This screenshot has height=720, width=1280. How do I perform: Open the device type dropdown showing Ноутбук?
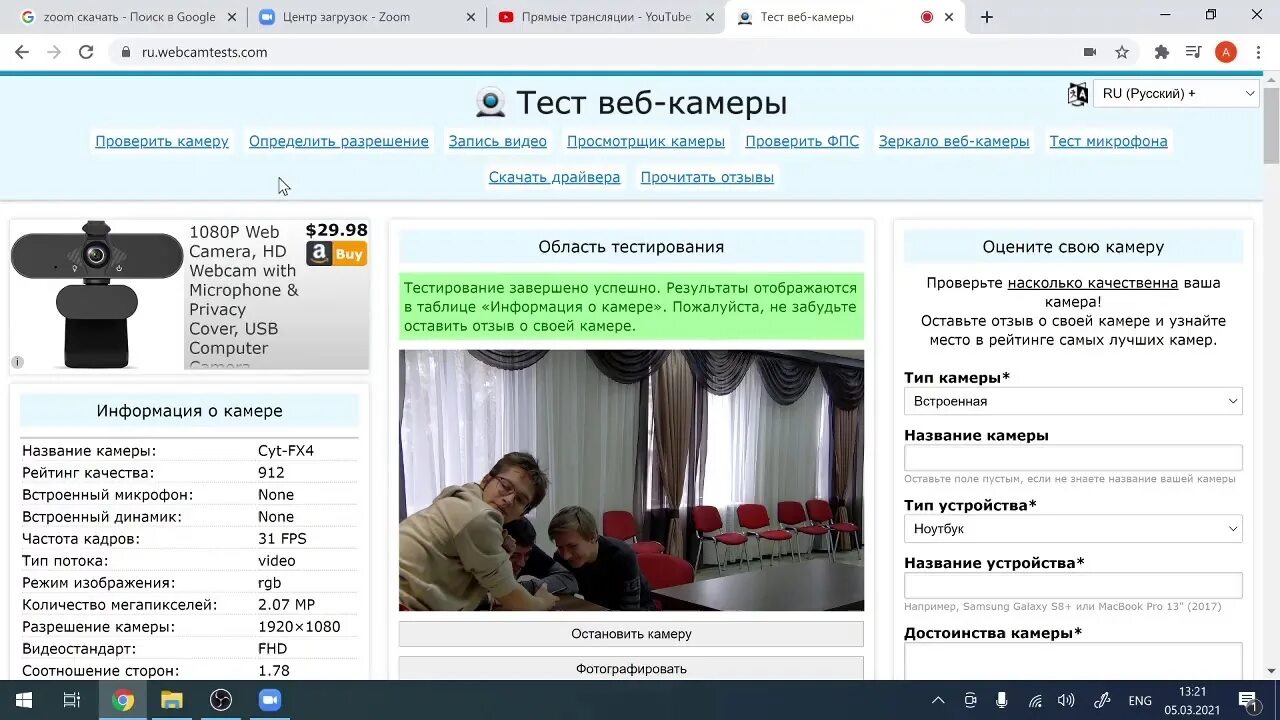pyautogui.click(x=1072, y=528)
